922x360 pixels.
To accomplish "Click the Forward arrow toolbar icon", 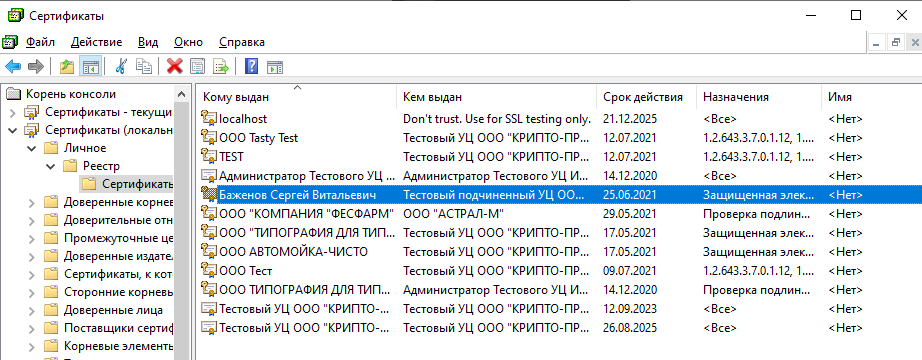I will pos(36,66).
